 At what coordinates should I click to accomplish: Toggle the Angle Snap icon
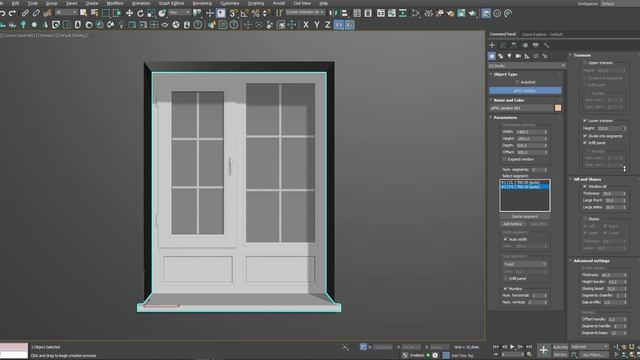point(244,13)
